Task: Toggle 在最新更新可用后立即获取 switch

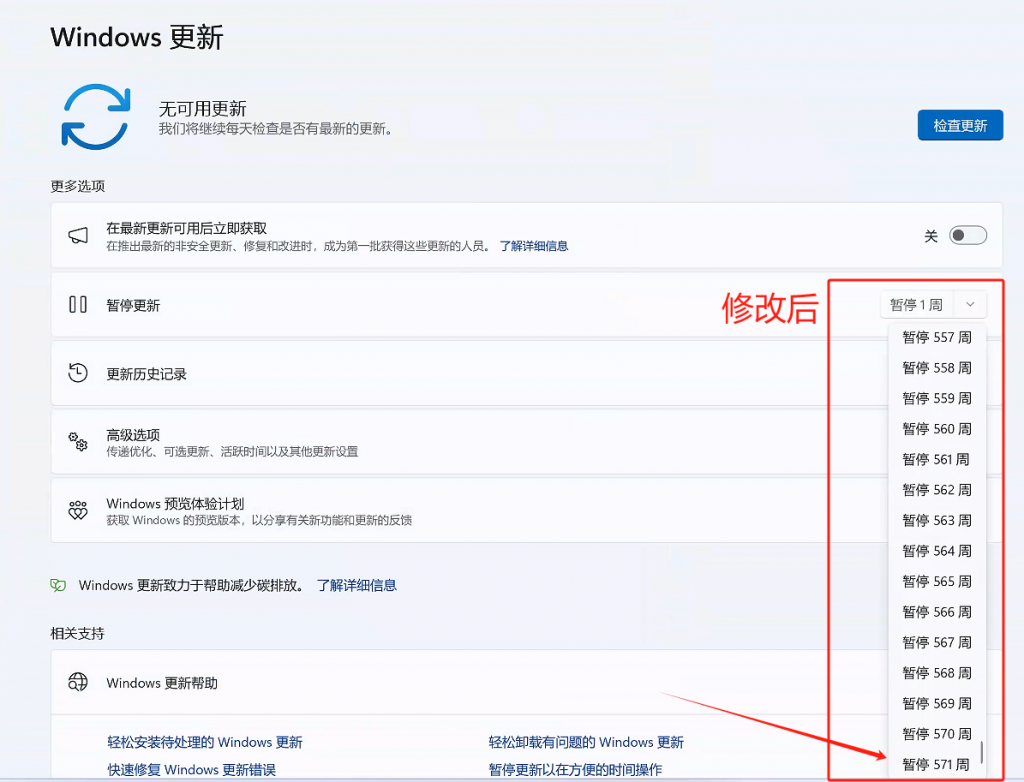Action: tap(968, 235)
